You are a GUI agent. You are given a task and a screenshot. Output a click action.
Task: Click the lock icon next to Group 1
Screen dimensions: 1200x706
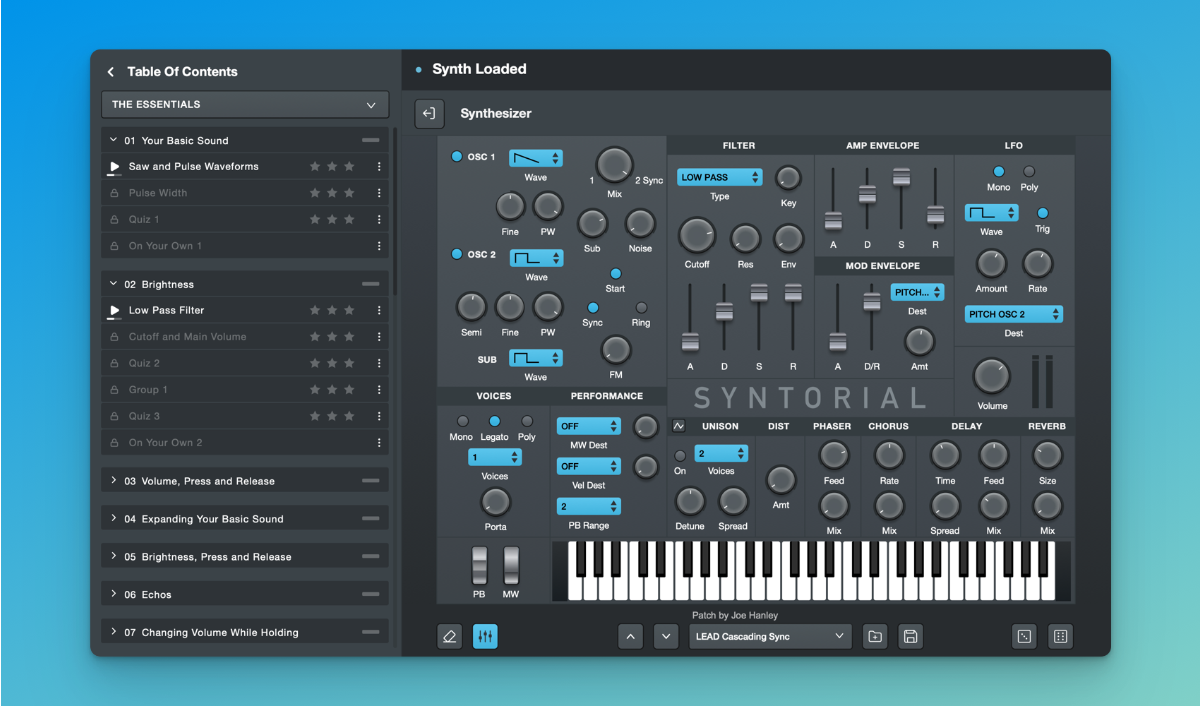tap(113, 390)
